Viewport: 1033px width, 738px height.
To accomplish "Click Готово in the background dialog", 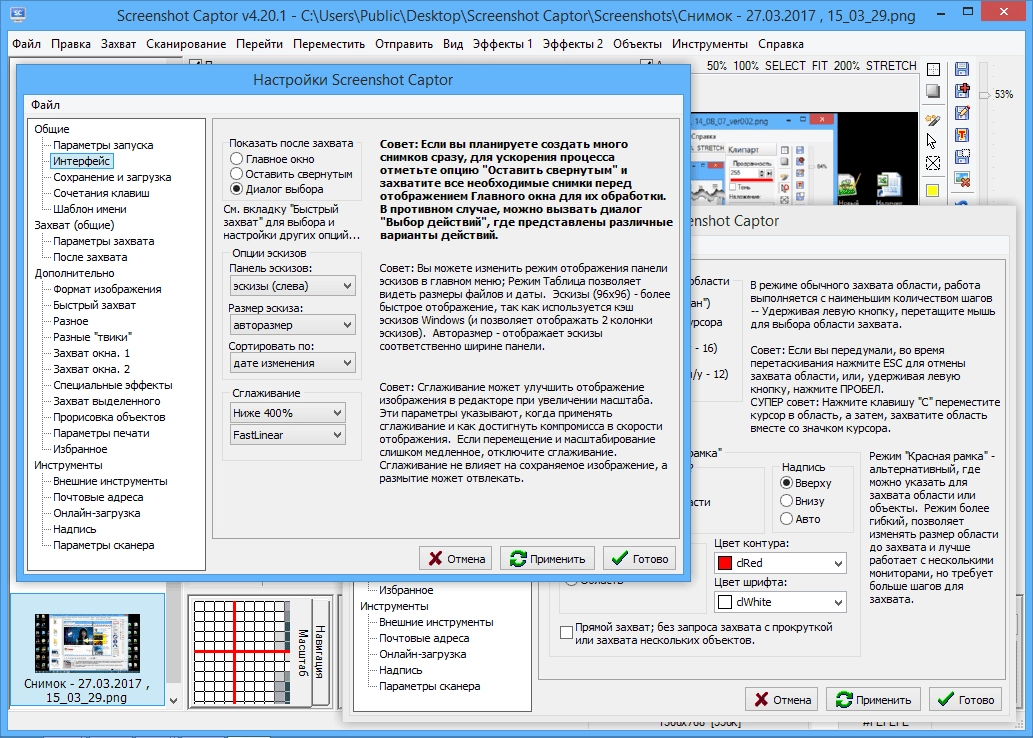I will [966, 700].
